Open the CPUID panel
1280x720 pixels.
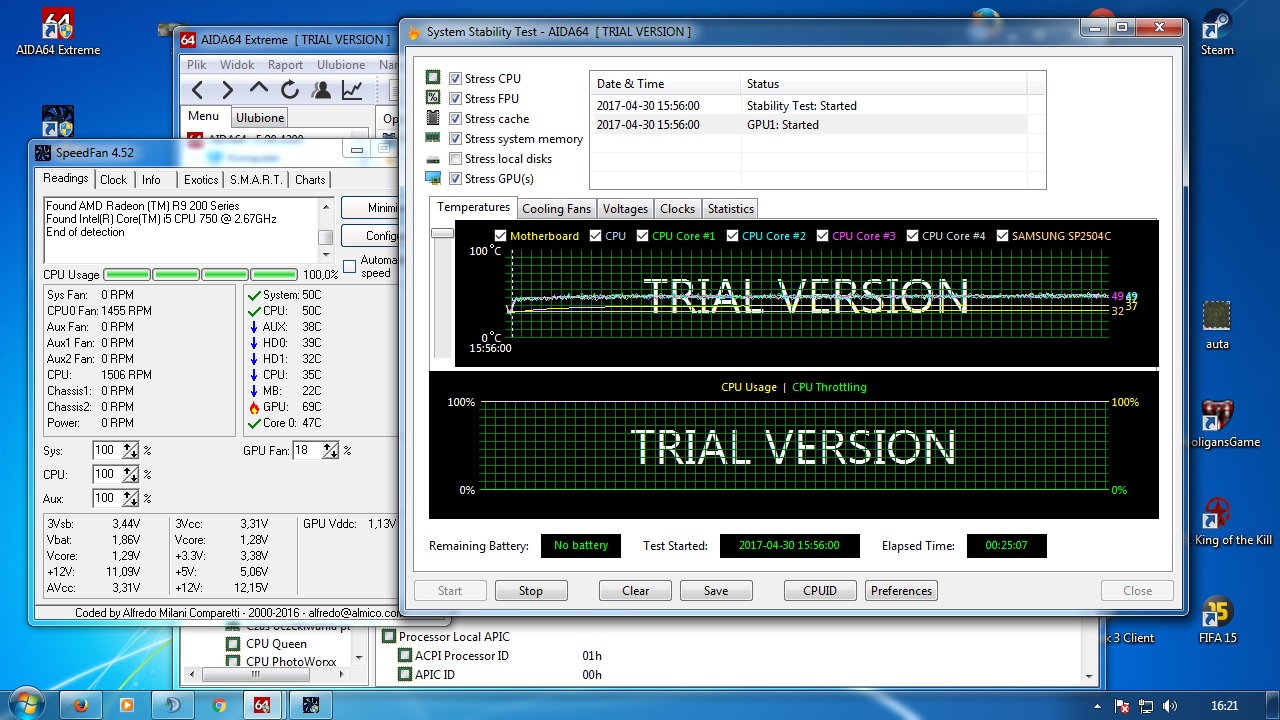coord(820,591)
